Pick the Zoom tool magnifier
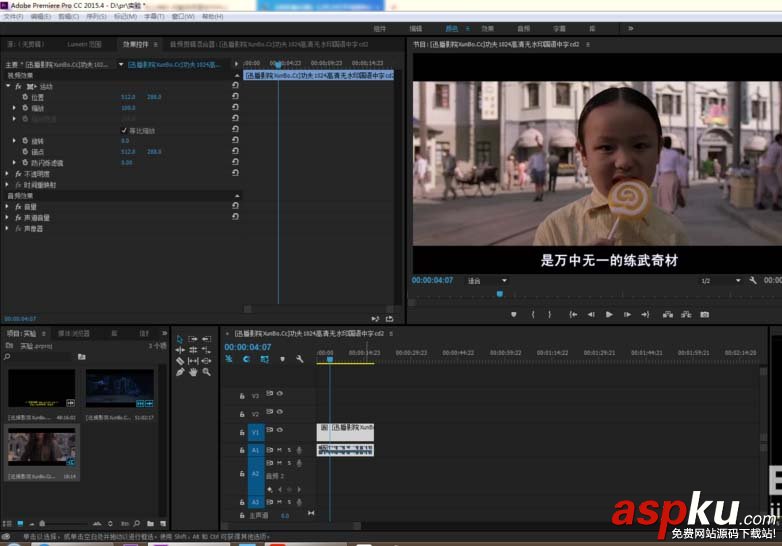 (206, 372)
